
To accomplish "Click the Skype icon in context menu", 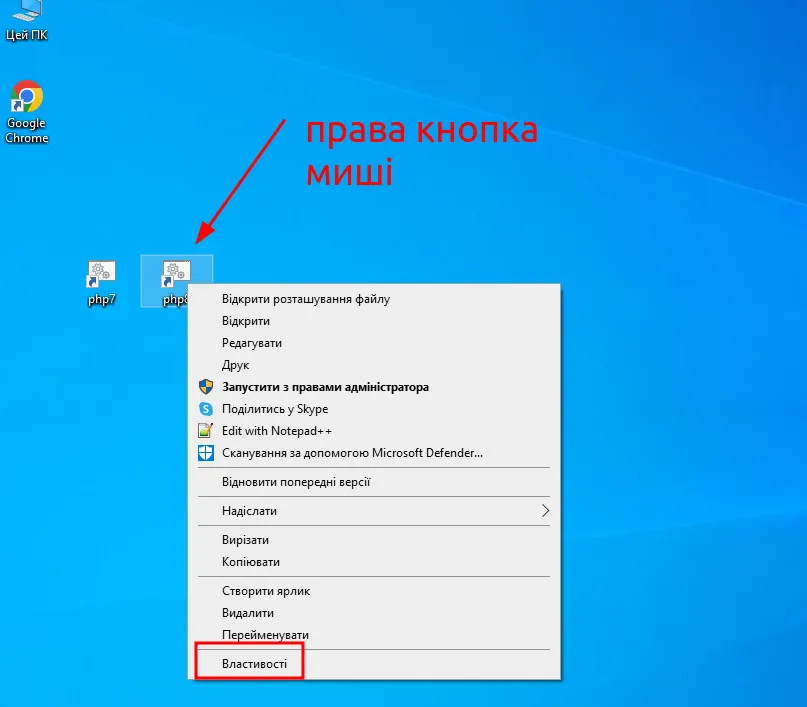I will [206, 409].
